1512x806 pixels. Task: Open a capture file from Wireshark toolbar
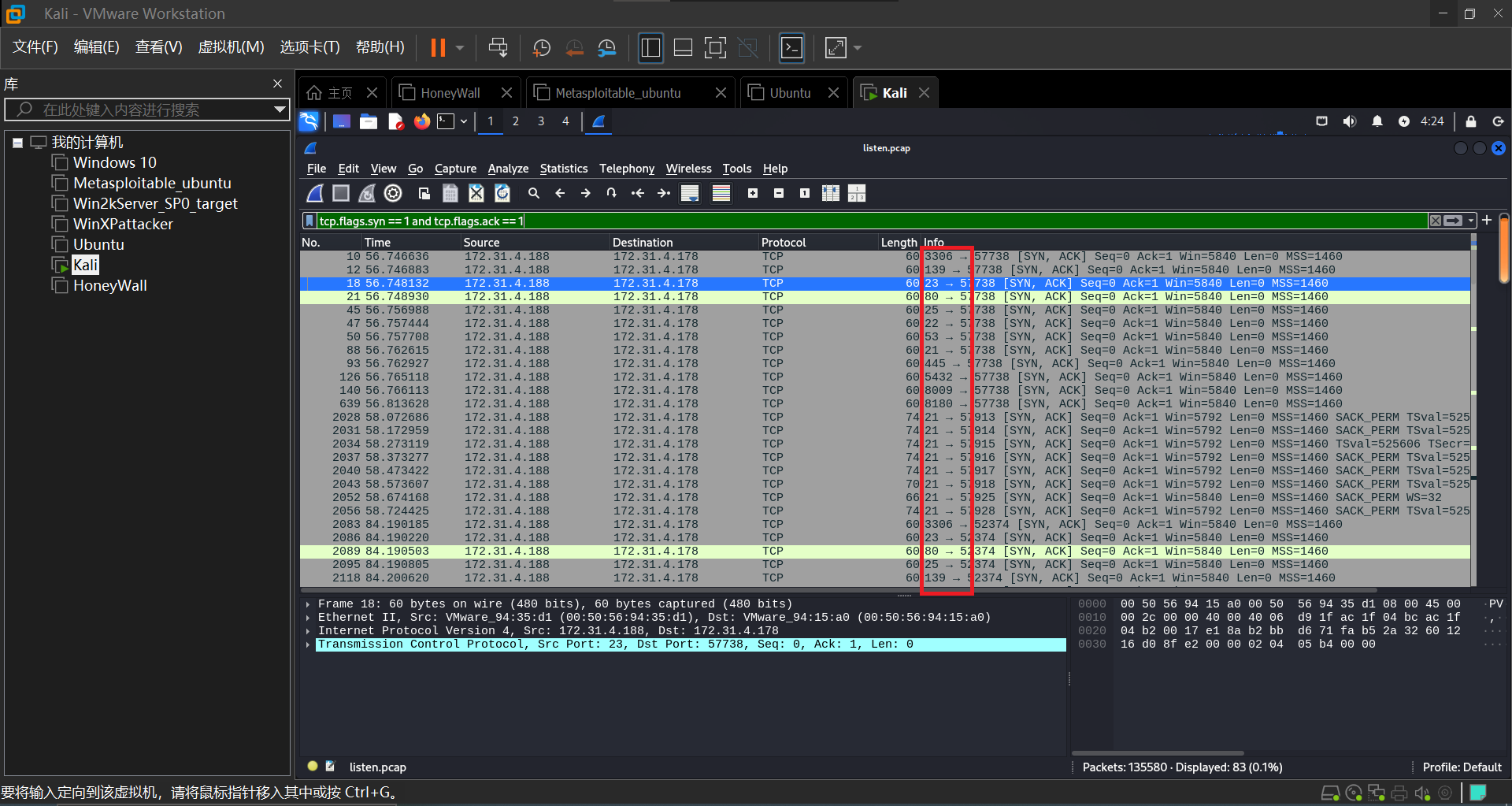coord(424,193)
